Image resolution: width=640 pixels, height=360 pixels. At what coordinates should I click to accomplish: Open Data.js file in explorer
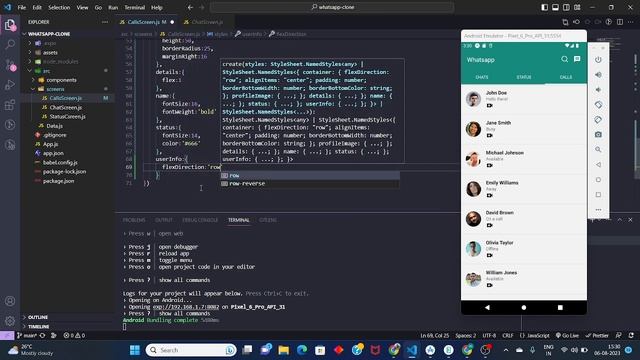pyautogui.click(x=54, y=126)
